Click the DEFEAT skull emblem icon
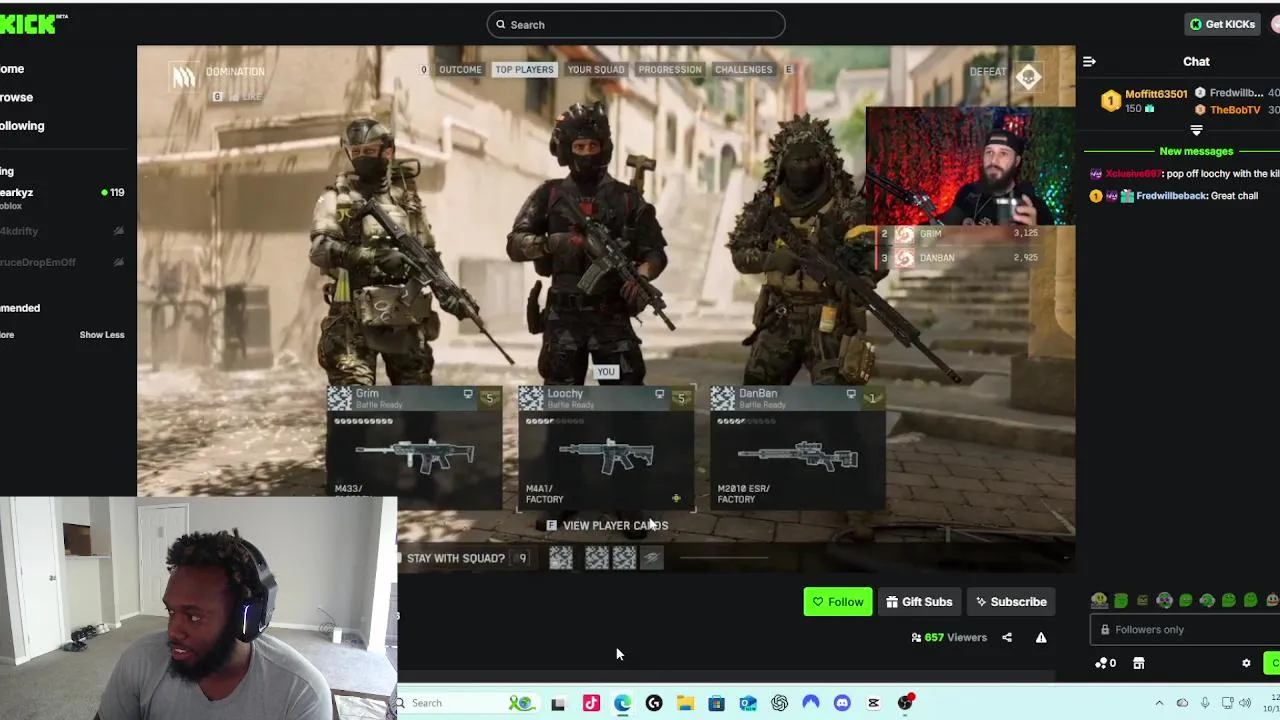 coord(1029,76)
